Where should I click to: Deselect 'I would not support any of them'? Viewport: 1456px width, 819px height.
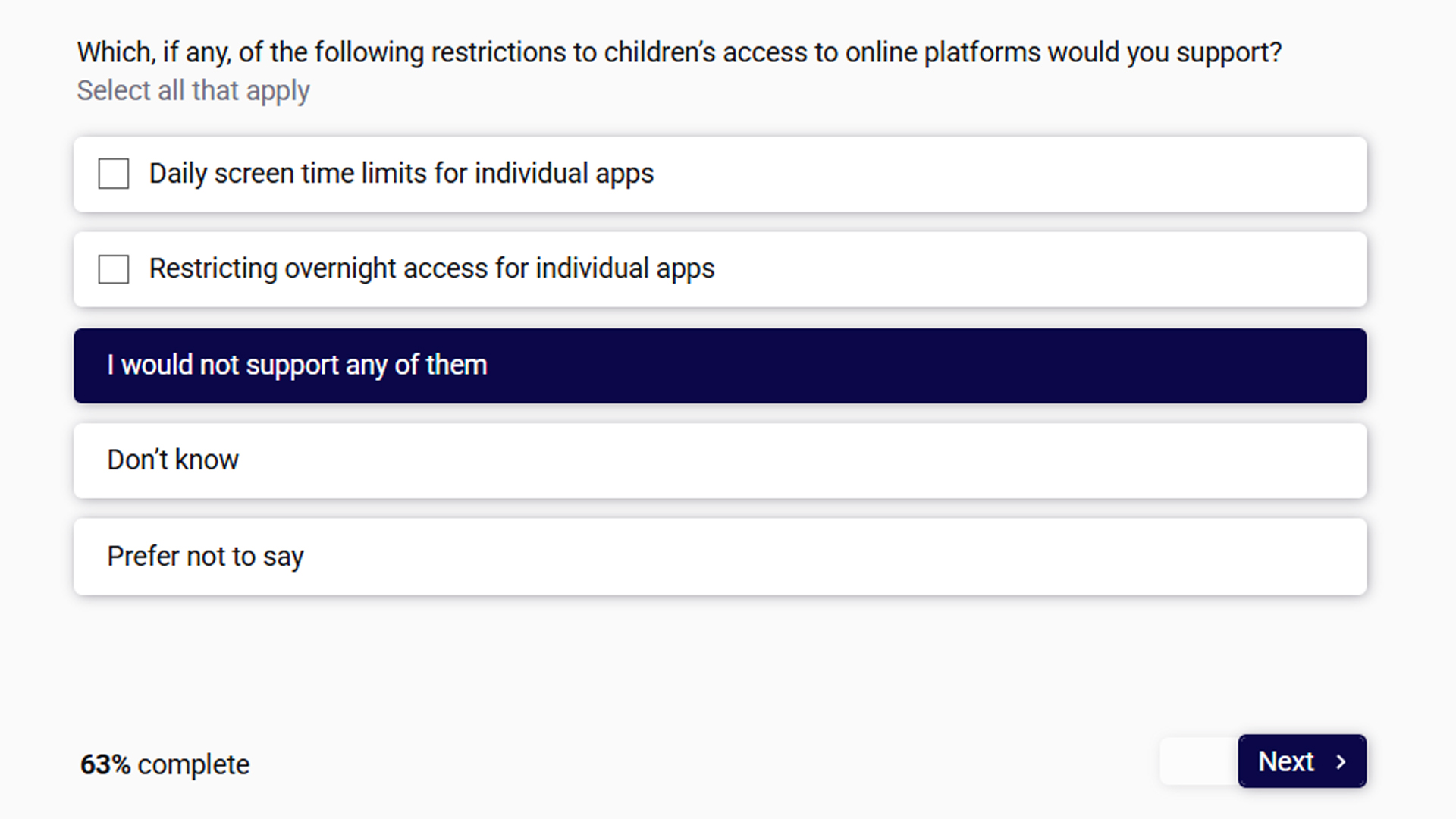click(x=720, y=366)
